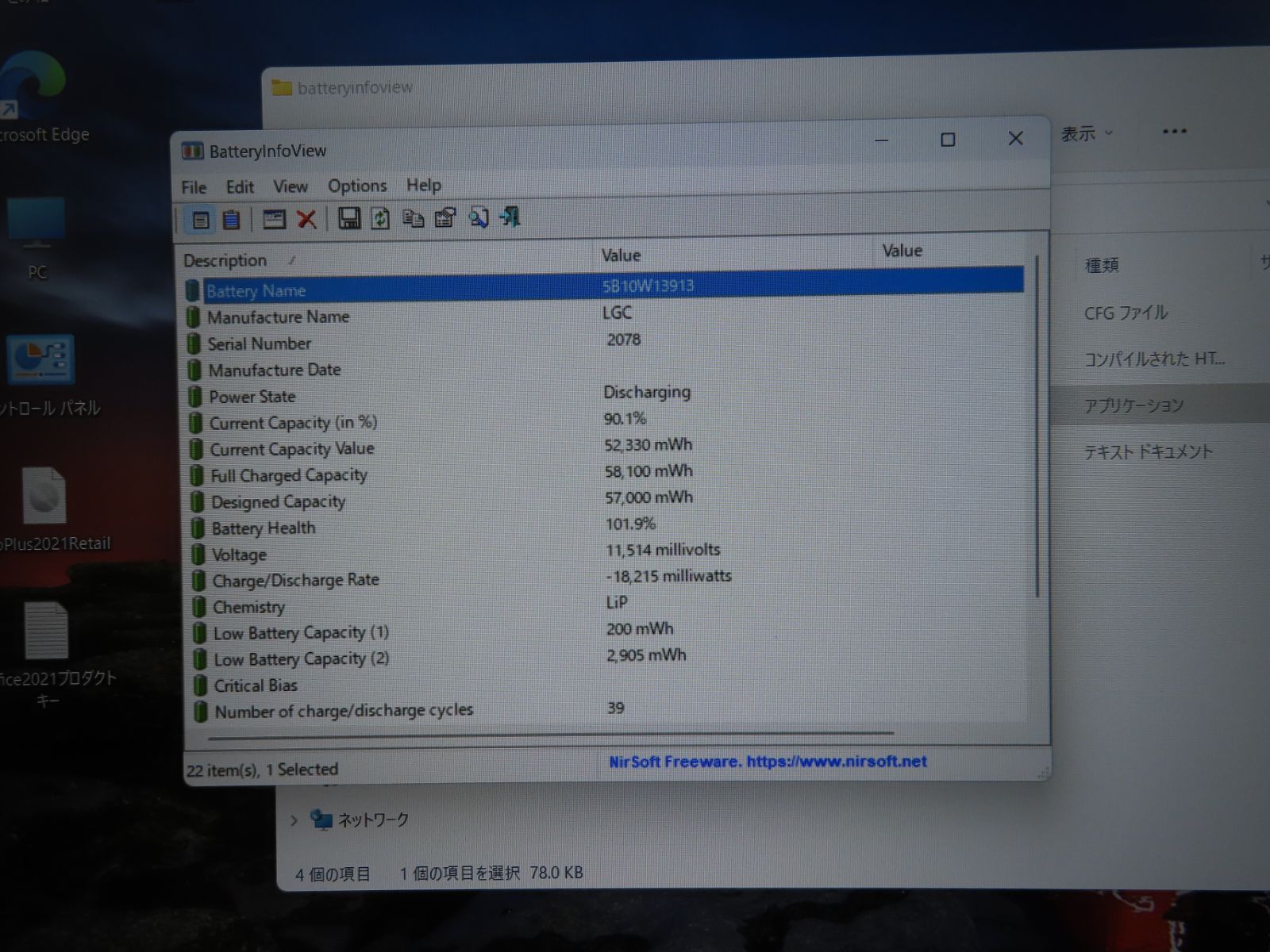Click the Find magnifier toolbar icon
Screen dimensions: 1270x952
478,217
